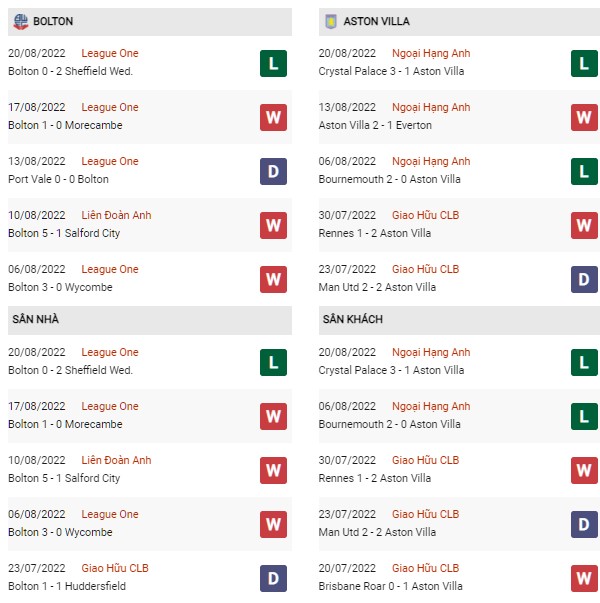Click the D badge for Bolton vs Huddersfield
Image resolution: width=600 pixels, height=603 pixels.
point(273,578)
